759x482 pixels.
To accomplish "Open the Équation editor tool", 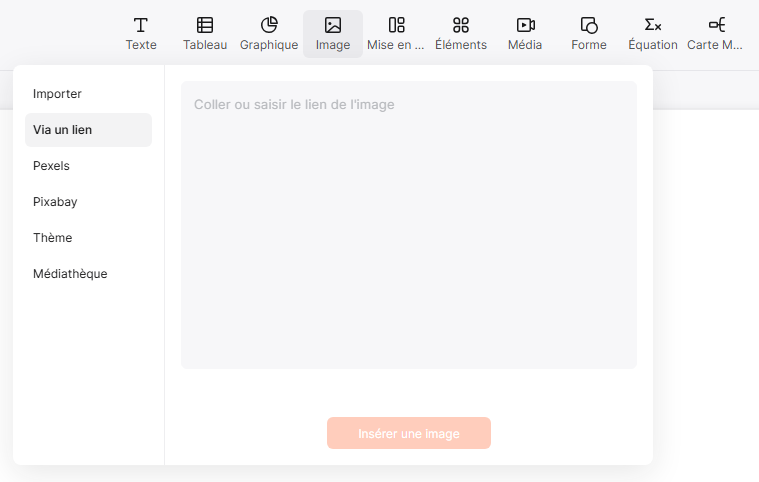I will click(x=653, y=34).
